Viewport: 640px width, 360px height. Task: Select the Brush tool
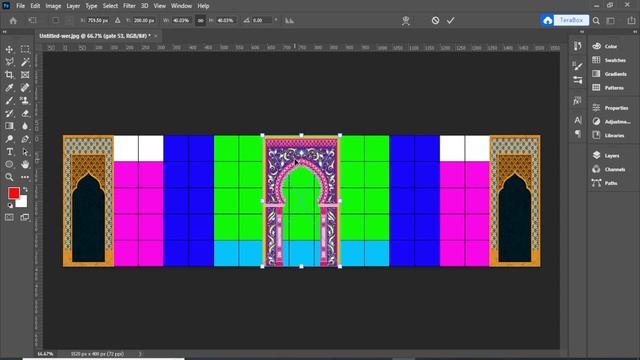click(x=9, y=100)
